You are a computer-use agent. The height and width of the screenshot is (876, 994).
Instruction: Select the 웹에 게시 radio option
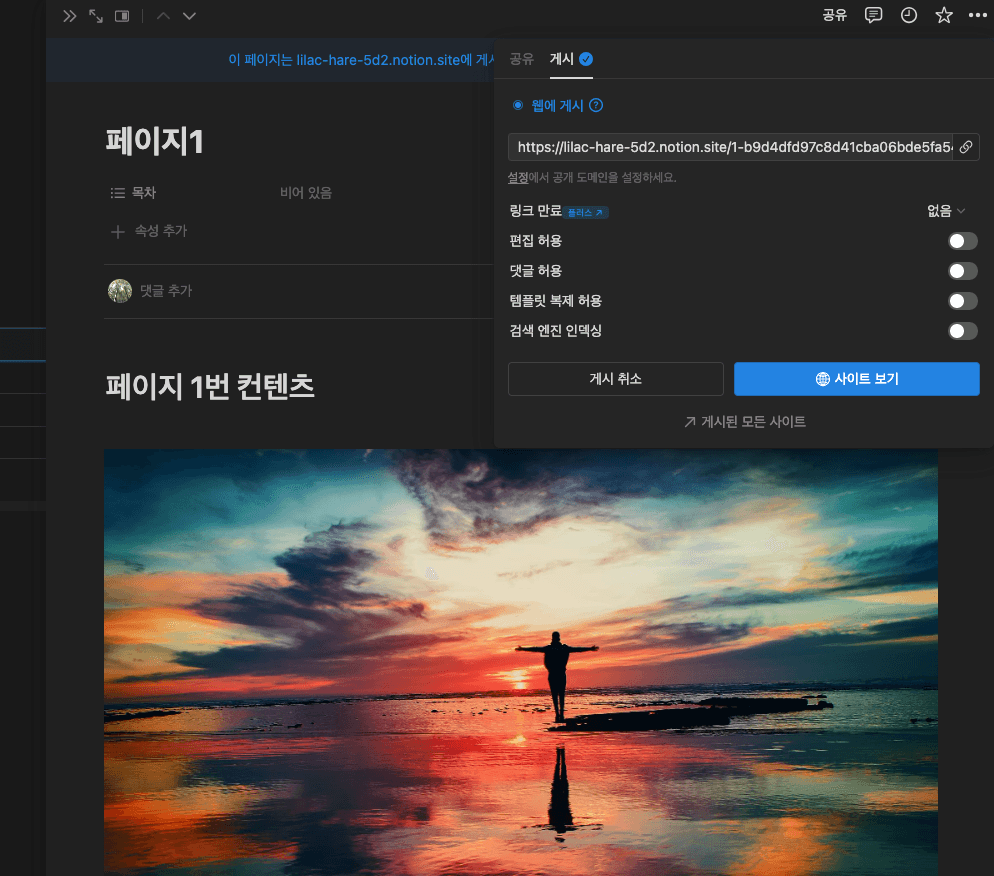(x=516, y=105)
